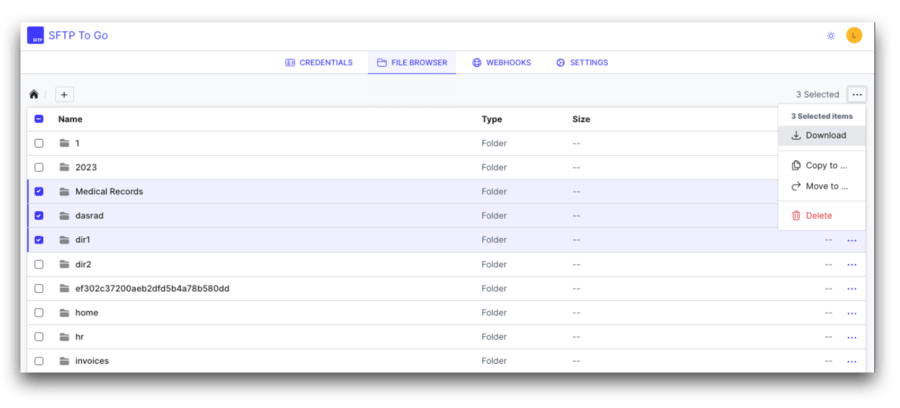Click the folder icon of the 2023 row

coord(64,168)
